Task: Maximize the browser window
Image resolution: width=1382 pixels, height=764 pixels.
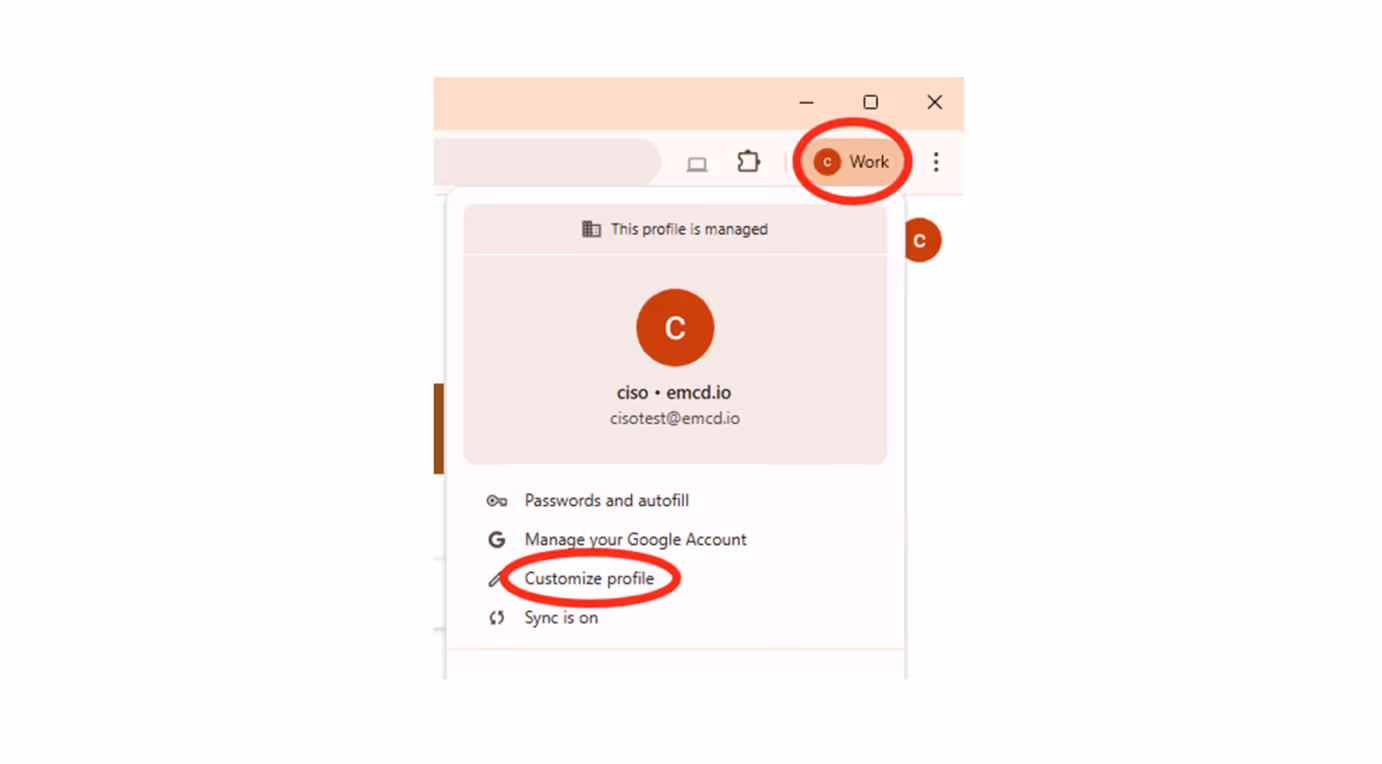Action: tap(871, 102)
